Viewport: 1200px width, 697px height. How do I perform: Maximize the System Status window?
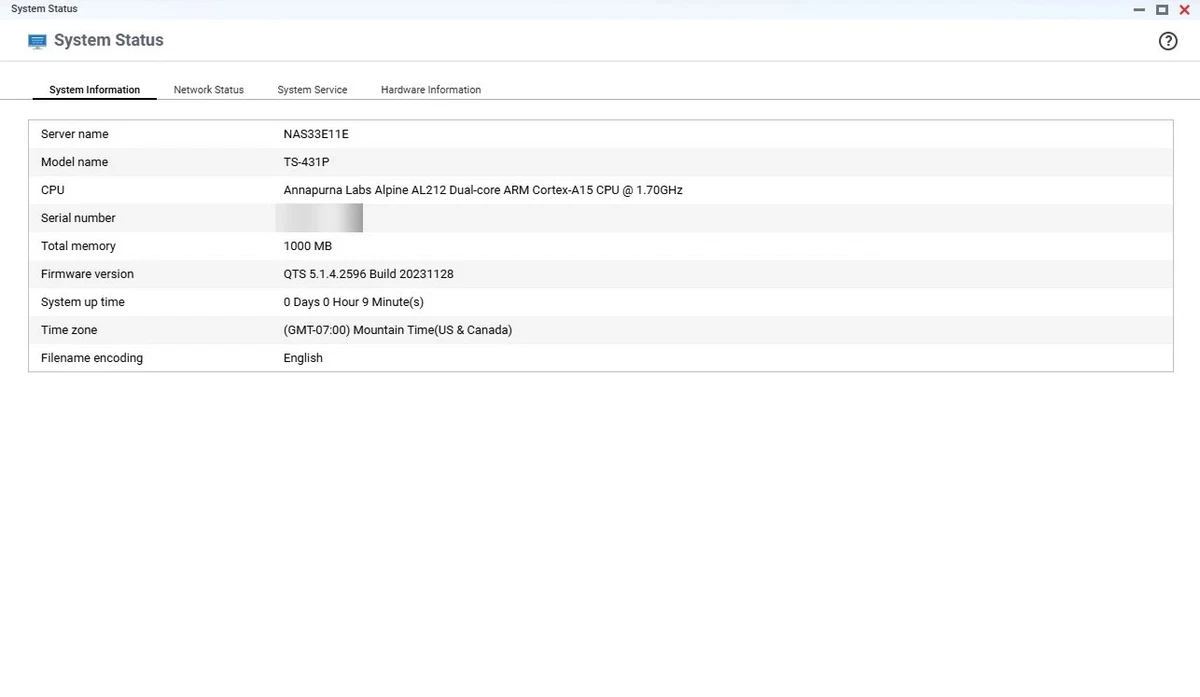1162,10
